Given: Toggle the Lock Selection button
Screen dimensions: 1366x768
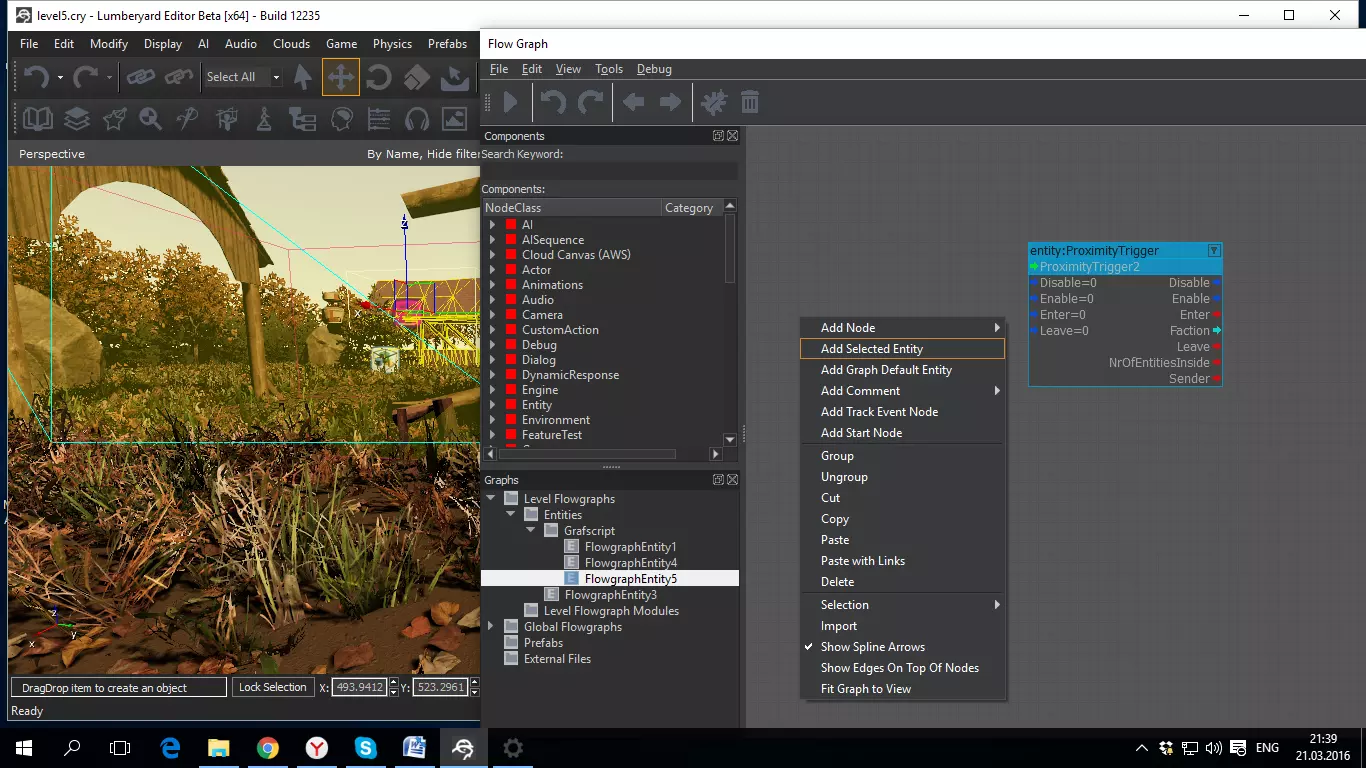Looking at the screenshot, I should pyautogui.click(x=272, y=687).
